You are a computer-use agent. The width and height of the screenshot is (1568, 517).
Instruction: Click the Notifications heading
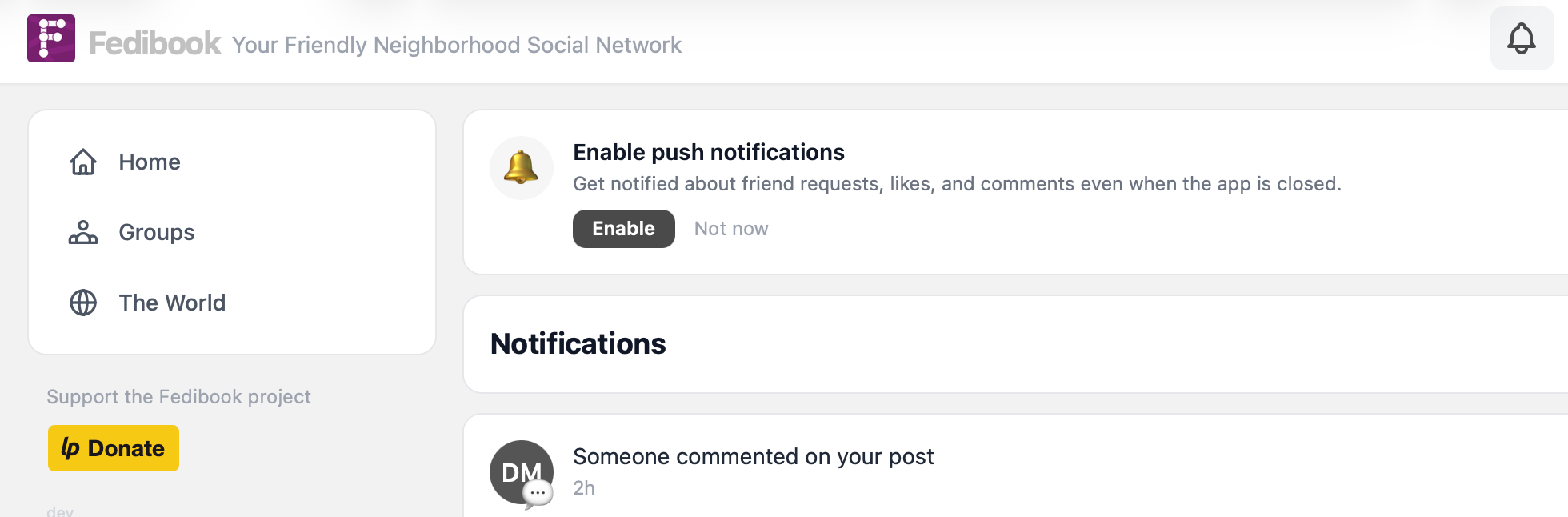pos(578,344)
